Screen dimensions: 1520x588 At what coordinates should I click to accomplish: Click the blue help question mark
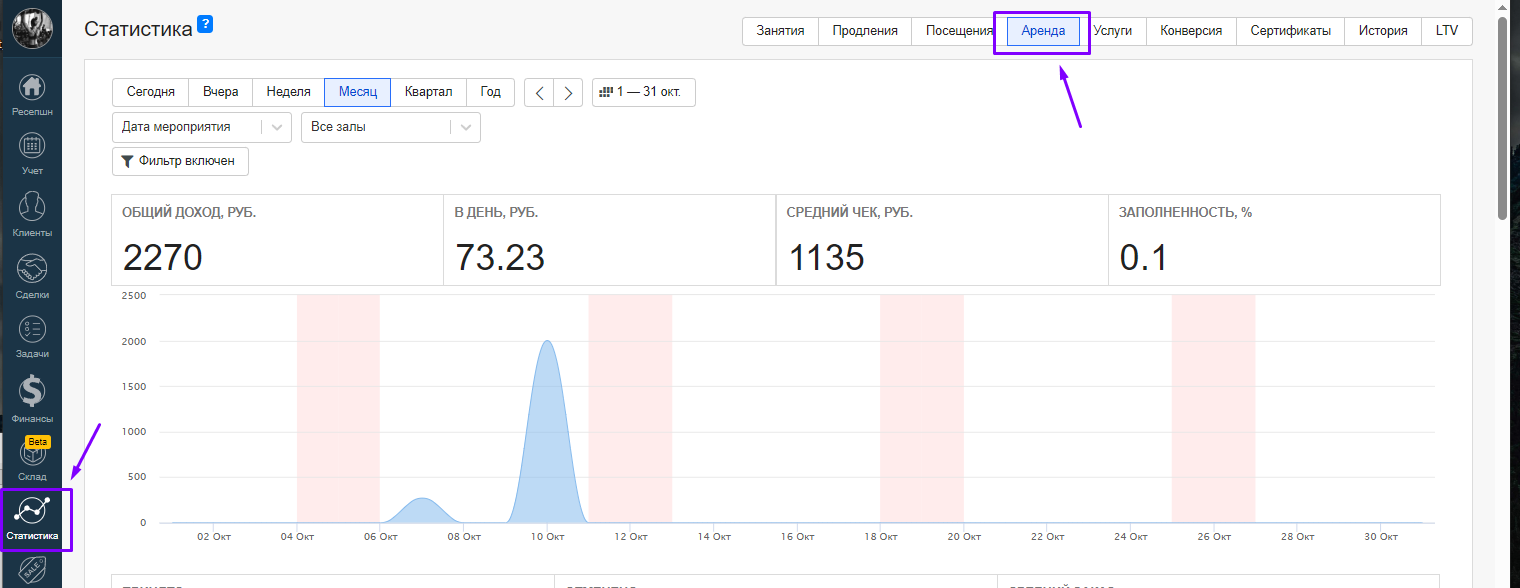coord(205,24)
